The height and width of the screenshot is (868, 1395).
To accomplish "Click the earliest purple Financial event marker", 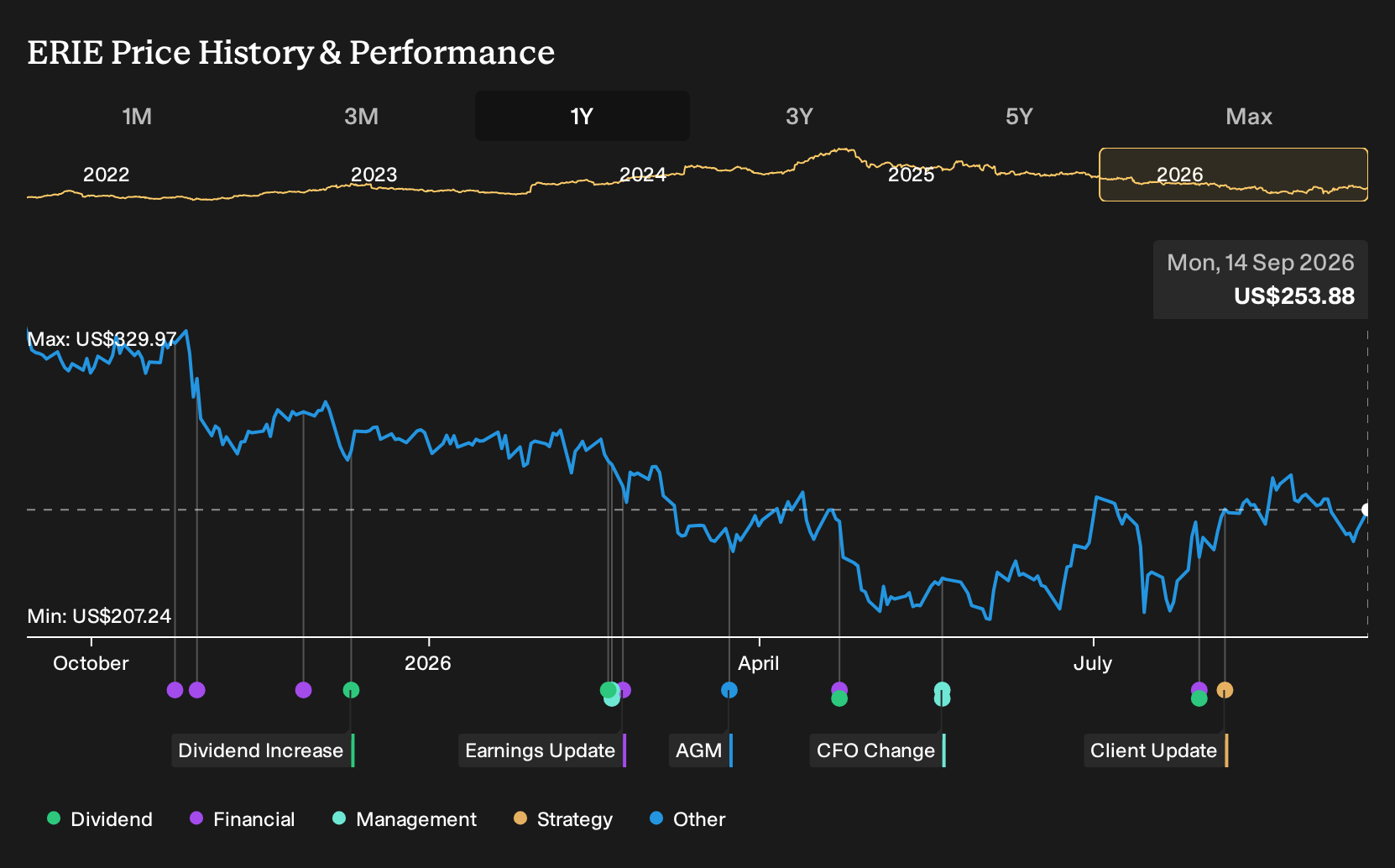I will [x=175, y=690].
